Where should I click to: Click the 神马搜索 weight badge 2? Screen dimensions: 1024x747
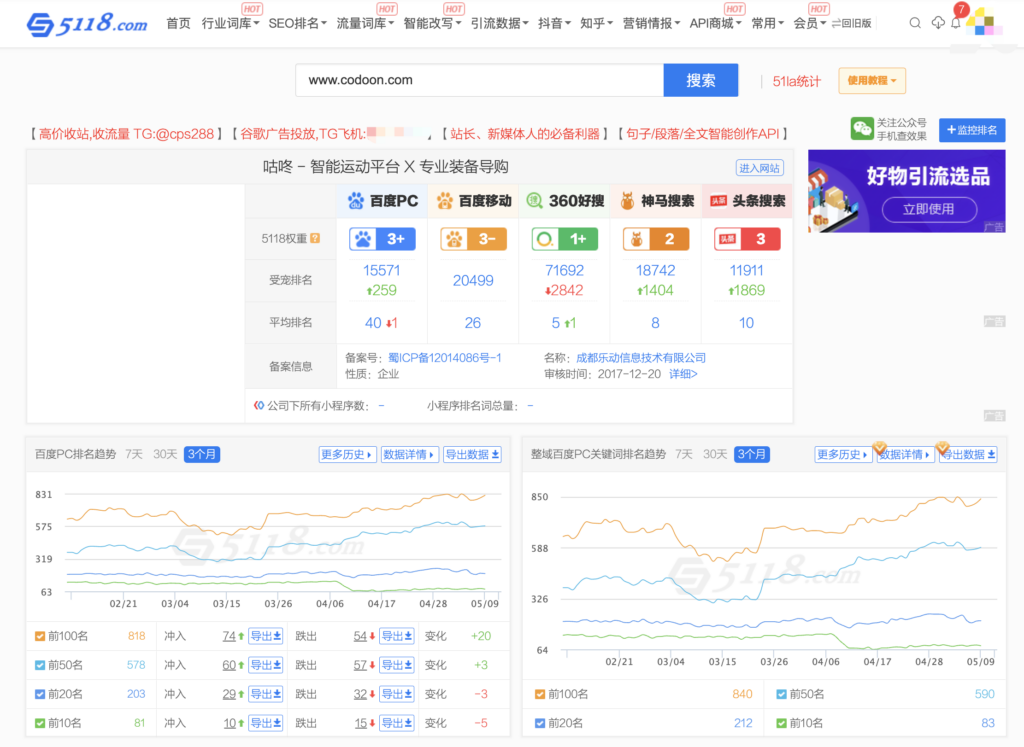coord(656,239)
